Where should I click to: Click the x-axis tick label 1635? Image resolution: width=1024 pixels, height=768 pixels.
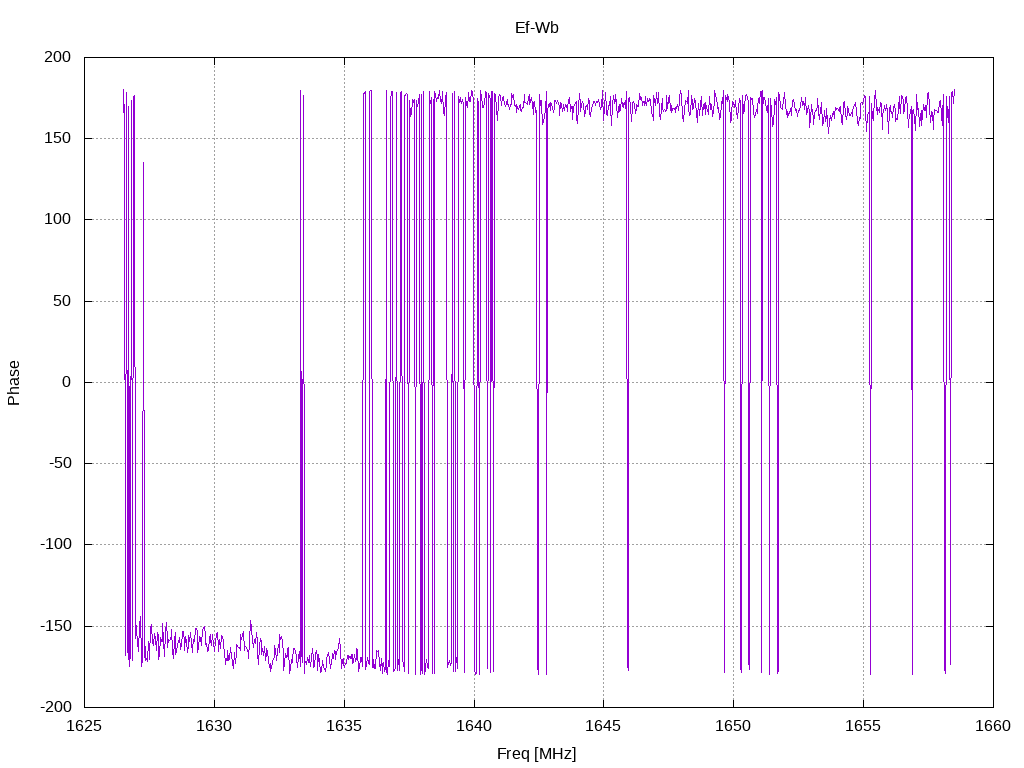click(x=344, y=726)
